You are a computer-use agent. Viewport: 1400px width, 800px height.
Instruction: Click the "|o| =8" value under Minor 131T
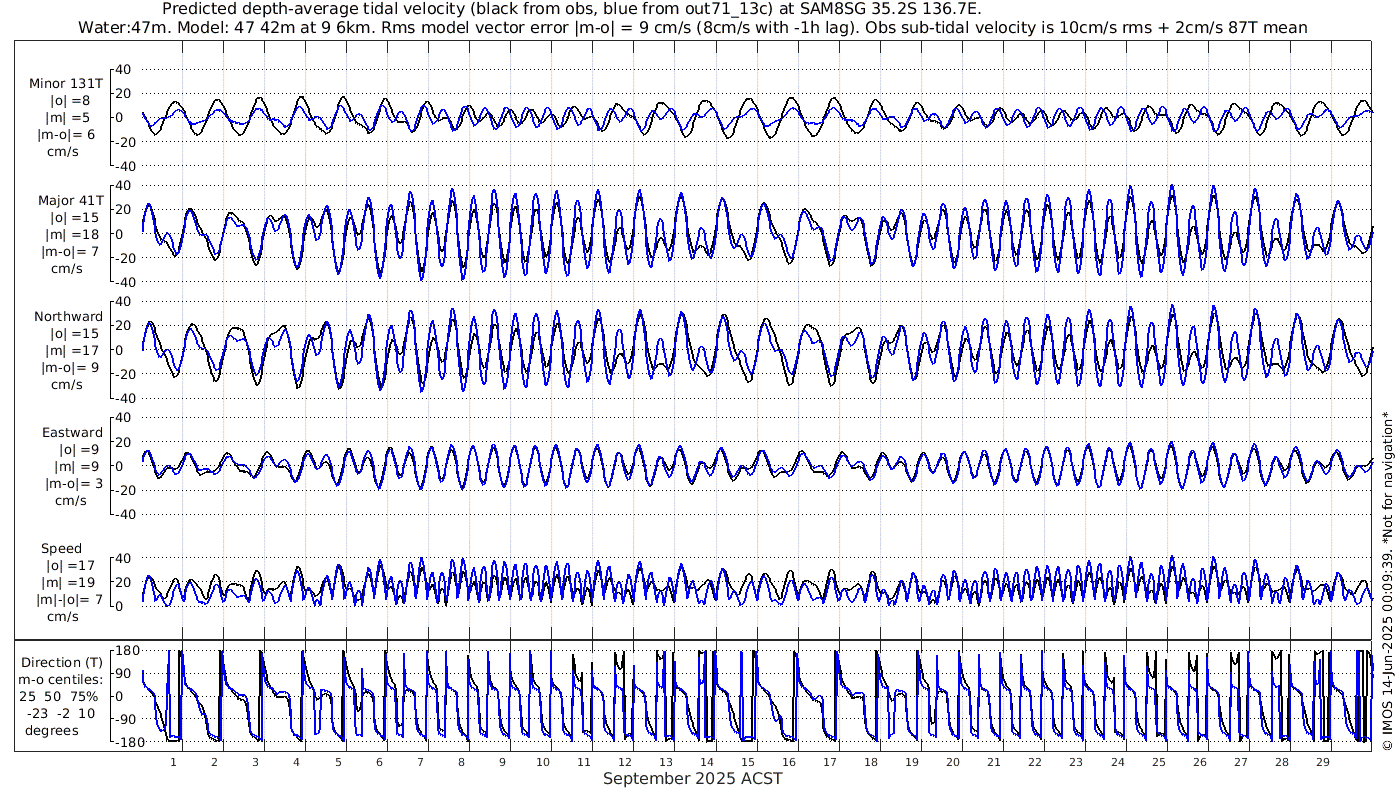(70, 101)
